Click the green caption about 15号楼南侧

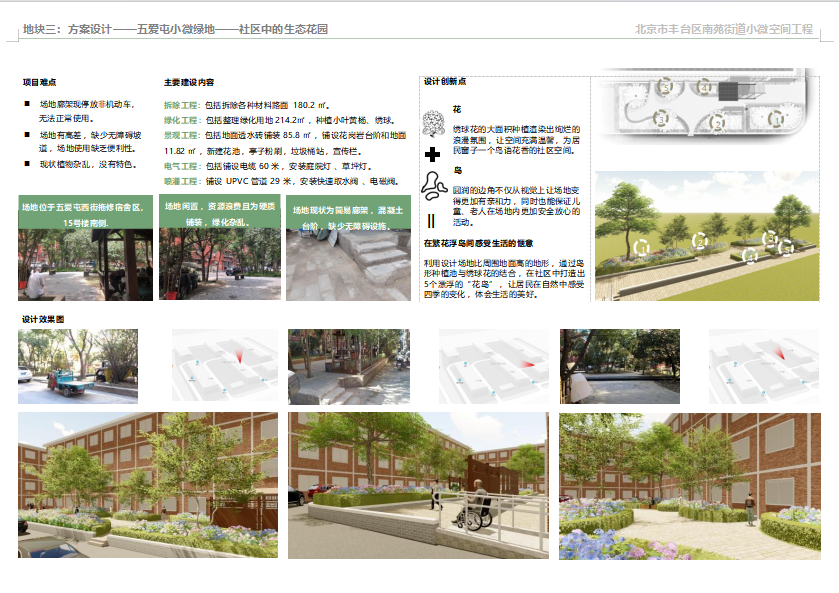(86, 214)
